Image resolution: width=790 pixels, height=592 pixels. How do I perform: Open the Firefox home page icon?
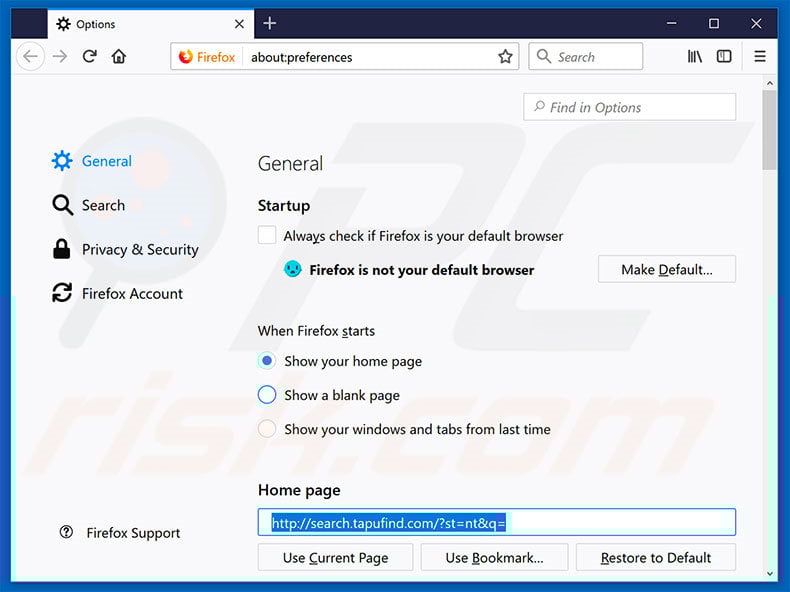click(x=119, y=56)
